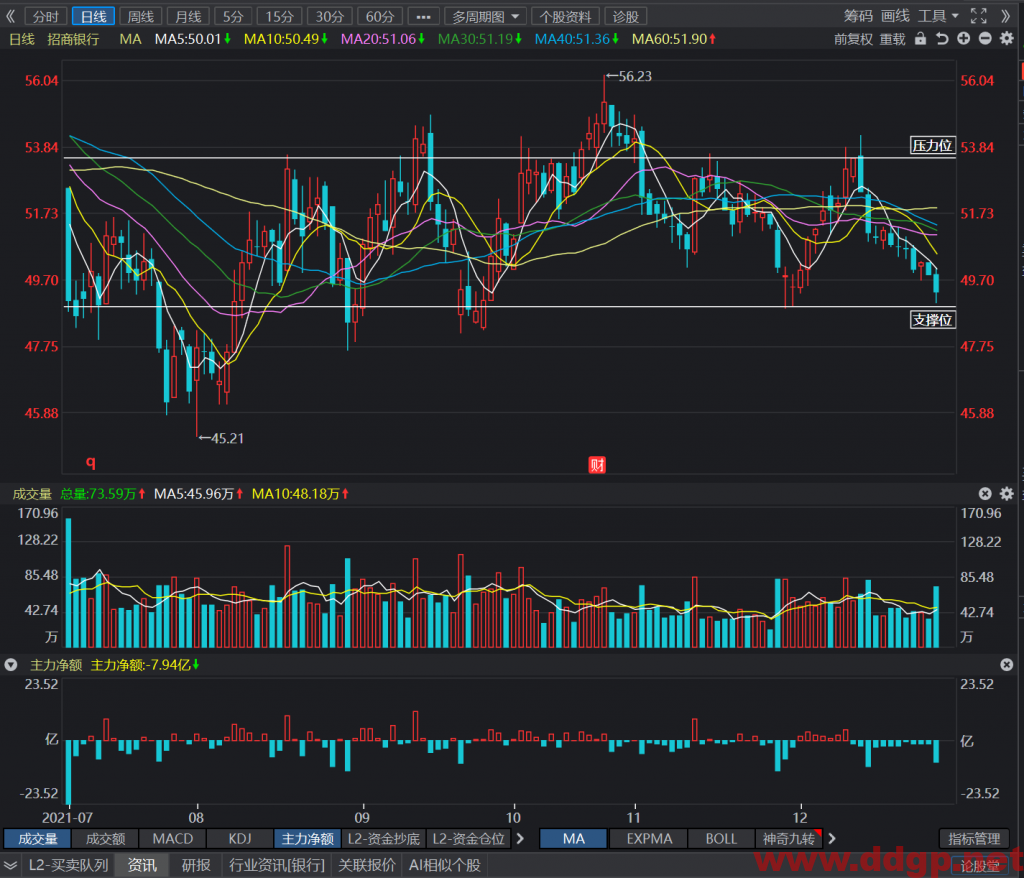Click the 诊股 diagnosis button

[626, 16]
